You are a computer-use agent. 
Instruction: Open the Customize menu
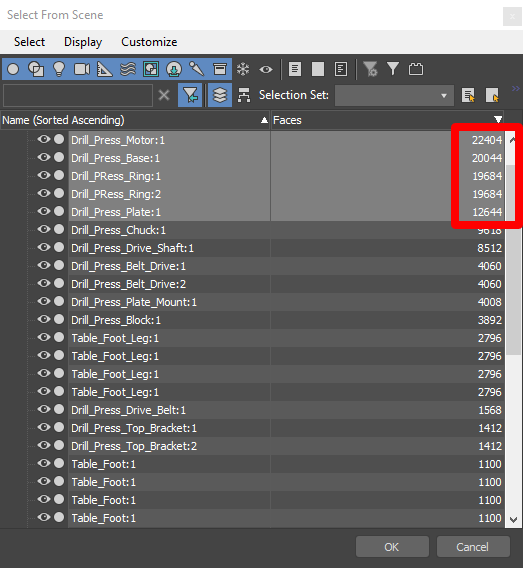(x=149, y=42)
